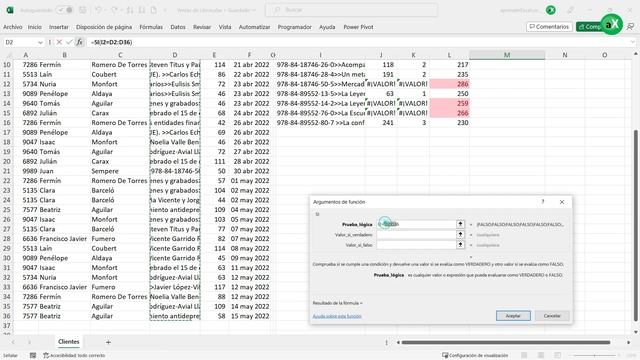The image size is (640, 360).
Task: Open the Insertar ribbon tab
Action: 59,27
